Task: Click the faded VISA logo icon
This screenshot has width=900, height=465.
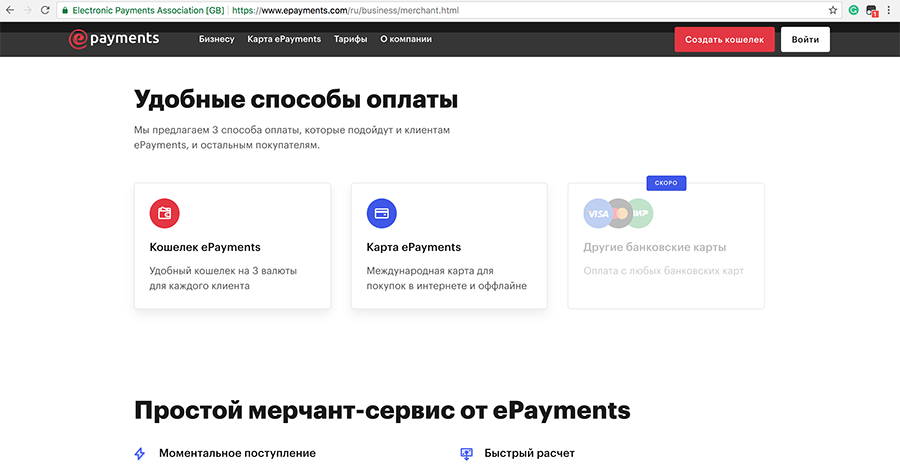Action: (x=598, y=214)
